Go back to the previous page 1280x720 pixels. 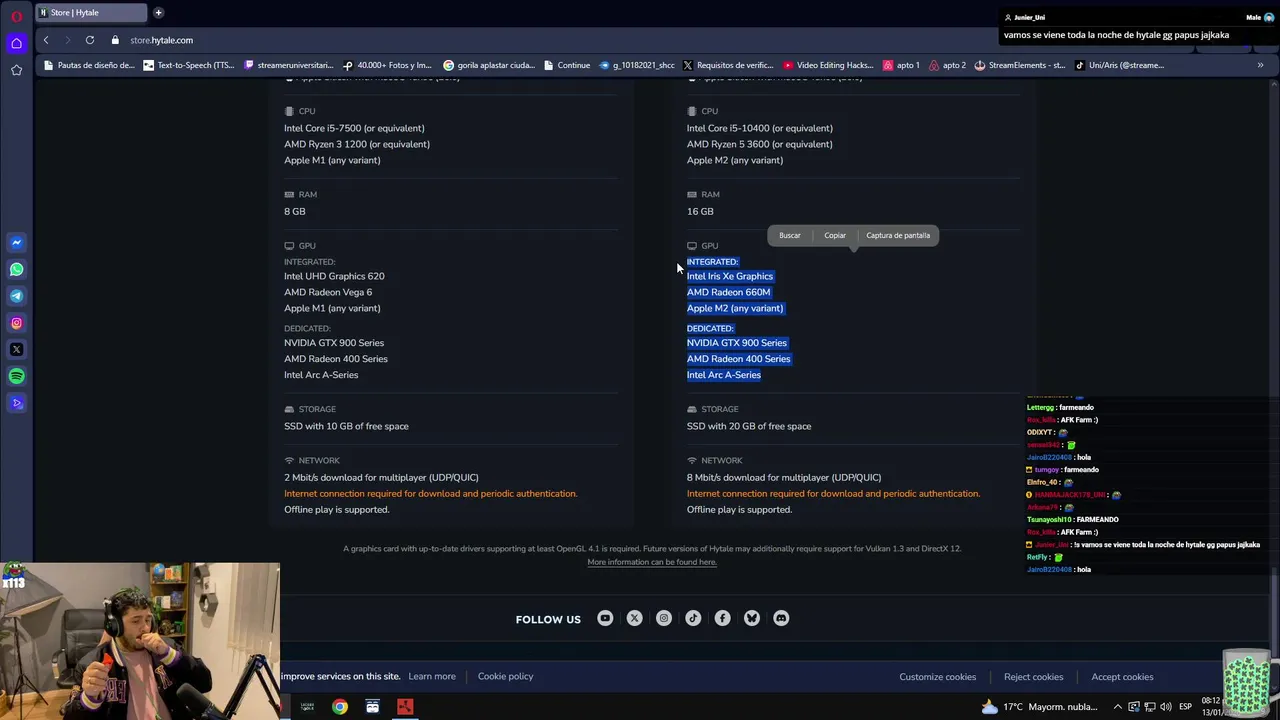(x=46, y=40)
